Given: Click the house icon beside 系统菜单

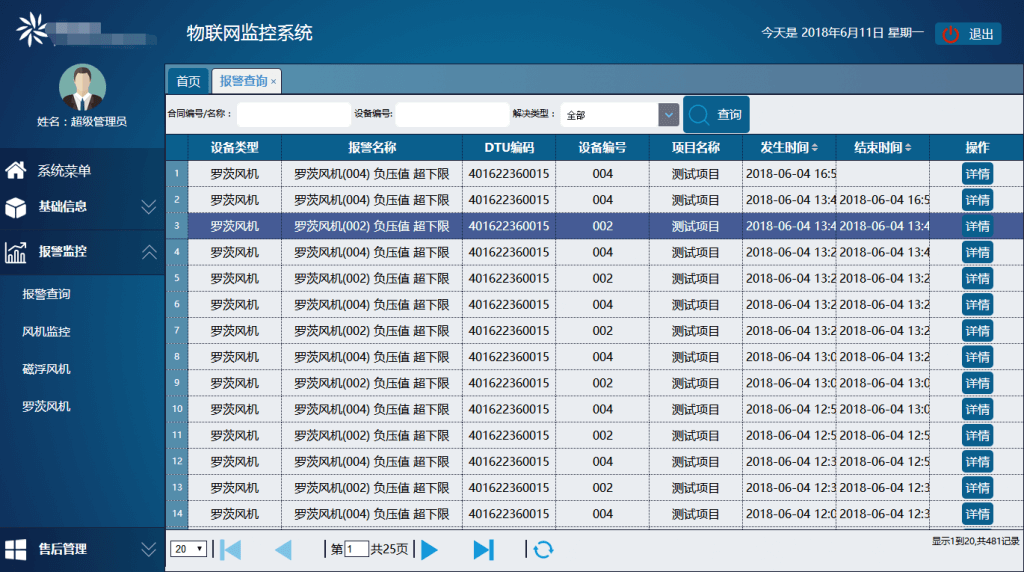Looking at the screenshot, I should point(16,170).
